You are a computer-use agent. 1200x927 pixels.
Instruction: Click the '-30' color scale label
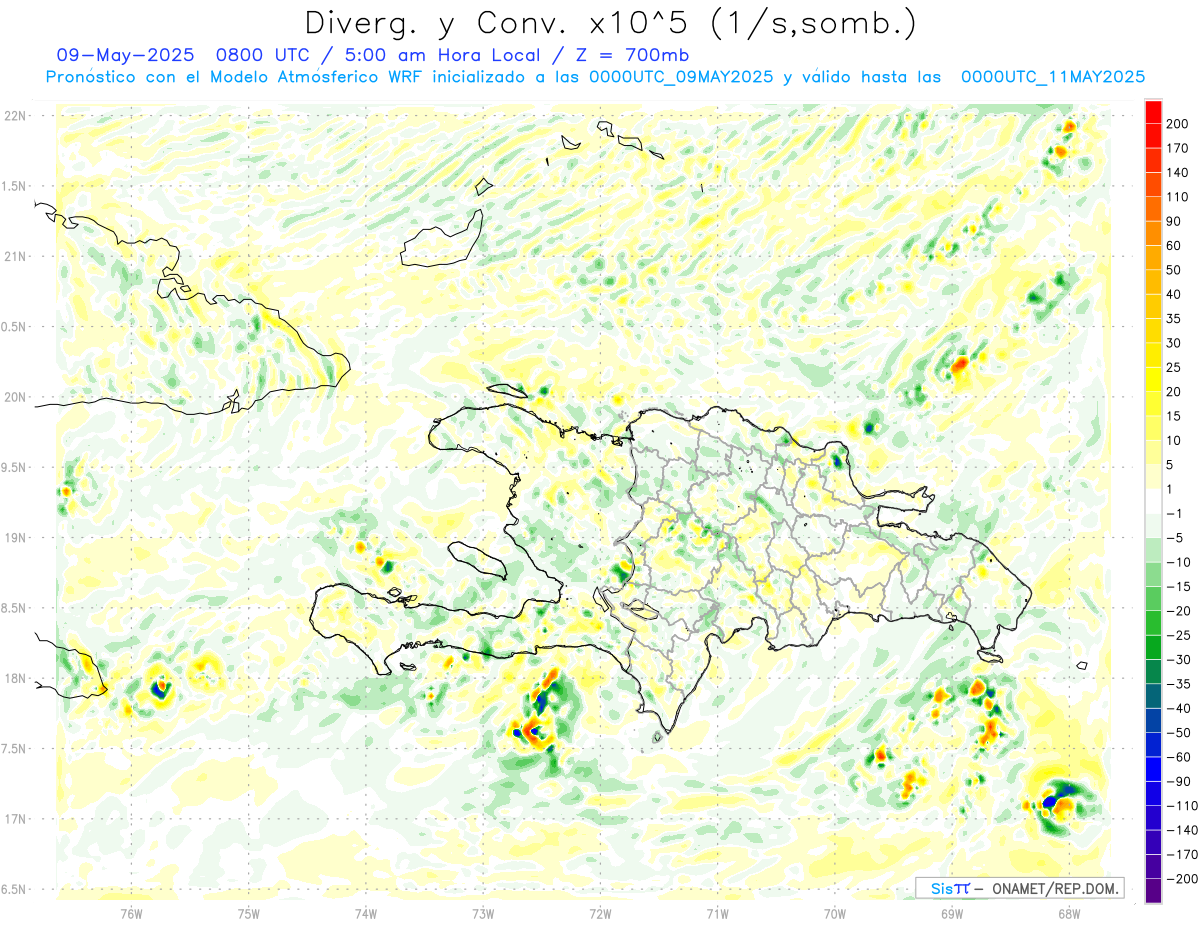[x=1179, y=659]
